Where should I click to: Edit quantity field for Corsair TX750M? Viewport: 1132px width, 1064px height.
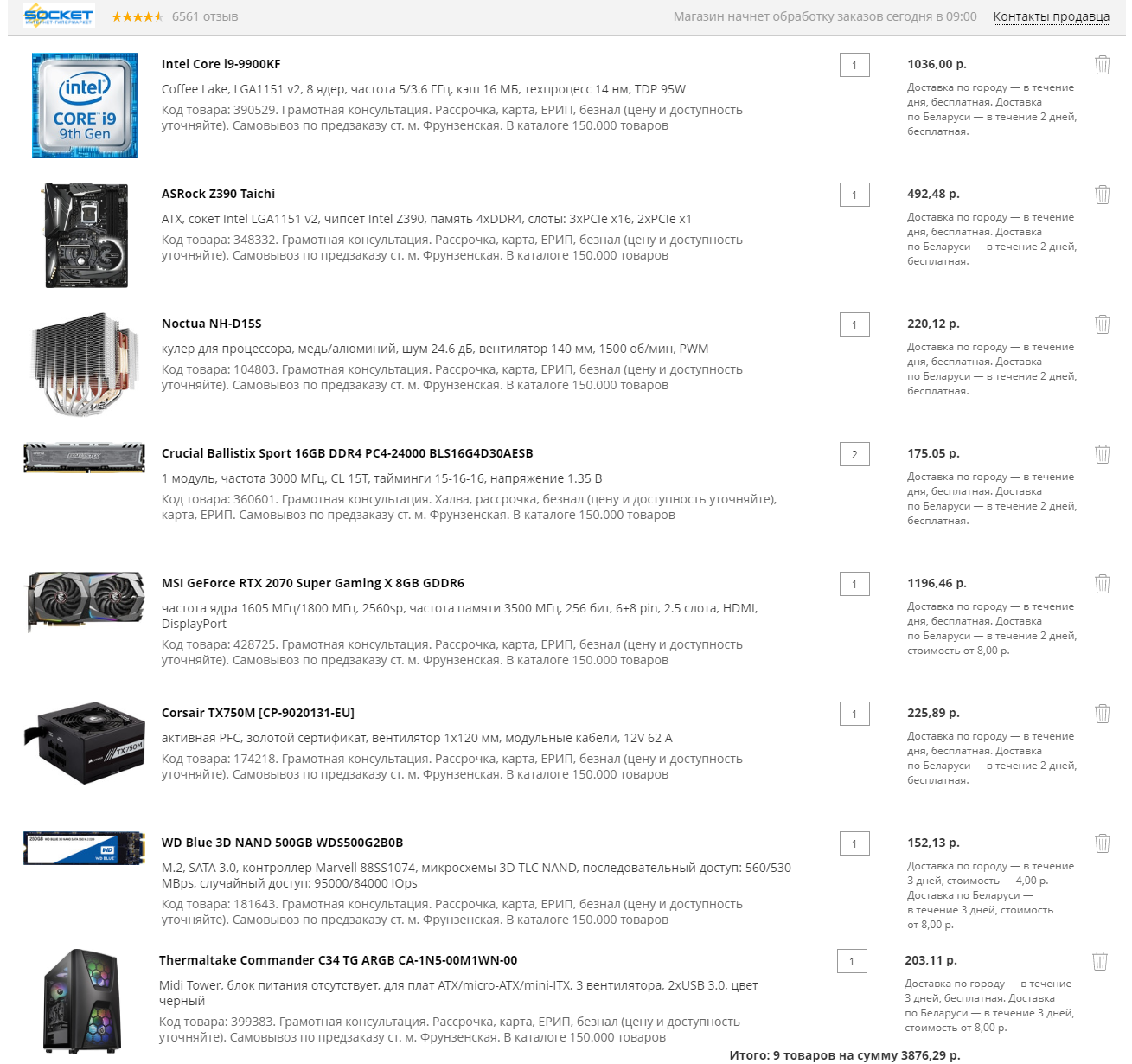(x=854, y=714)
